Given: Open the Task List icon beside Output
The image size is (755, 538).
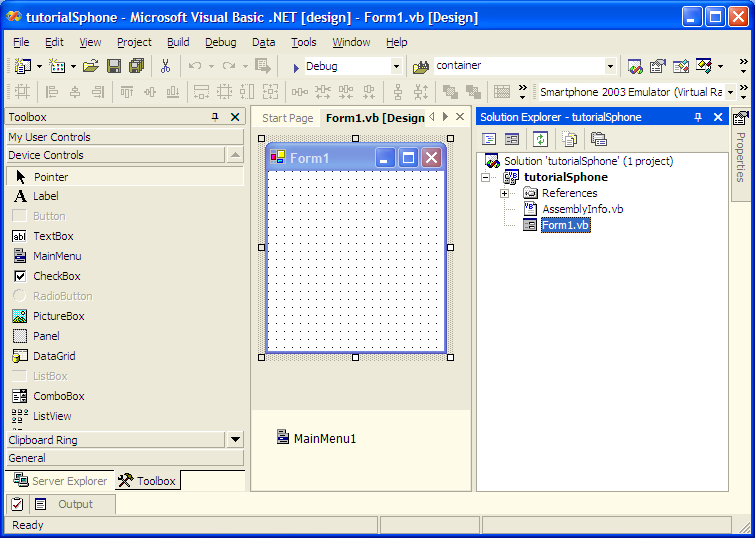Looking at the screenshot, I should coord(18,504).
